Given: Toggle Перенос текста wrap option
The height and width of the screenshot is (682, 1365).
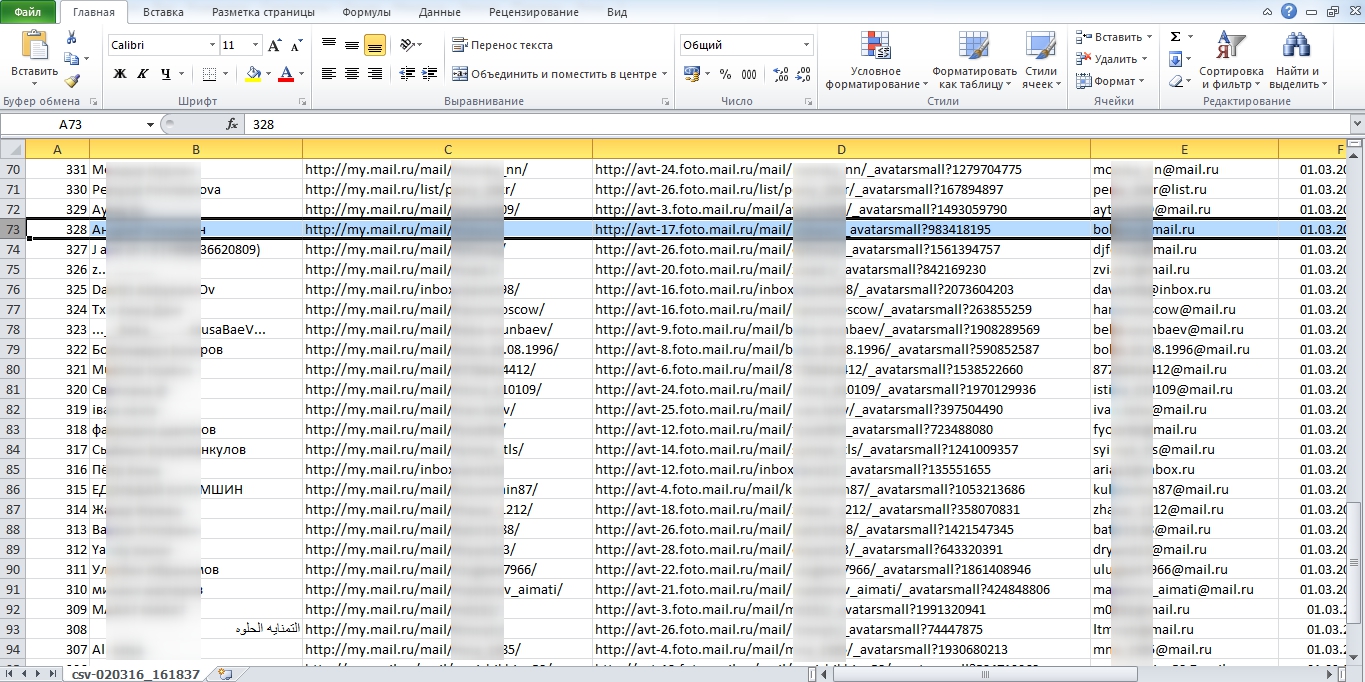Looking at the screenshot, I should [x=502, y=45].
